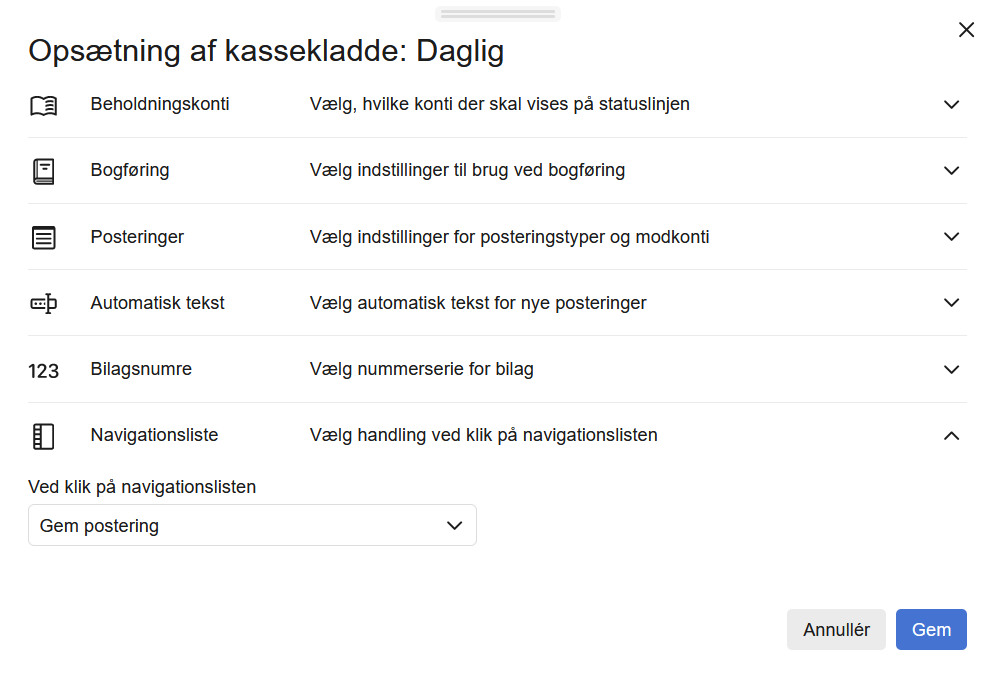Viewport: 994px width, 677px height.
Task: Click the dialog drag handle at top
Action: coord(497,12)
